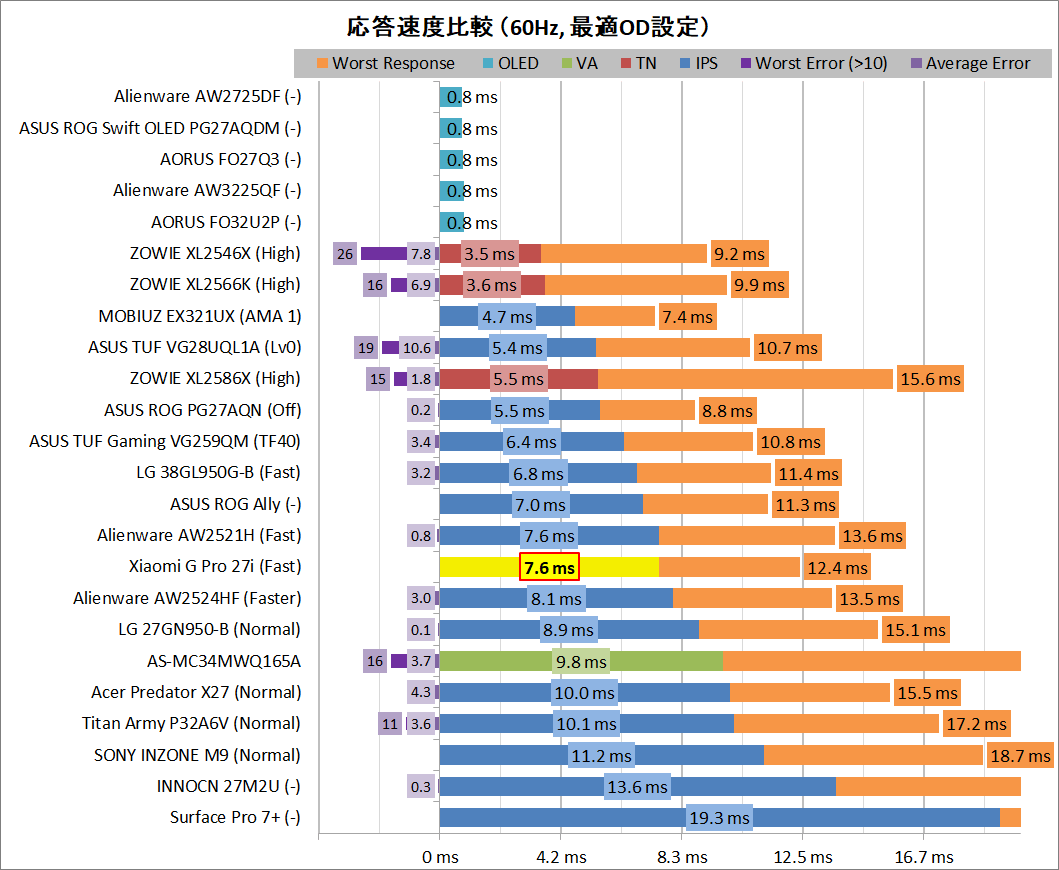Click the AORUS FO27Q3 (-) label
The width and height of the screenshot is (1059, 870).
[x=230, y=159]
